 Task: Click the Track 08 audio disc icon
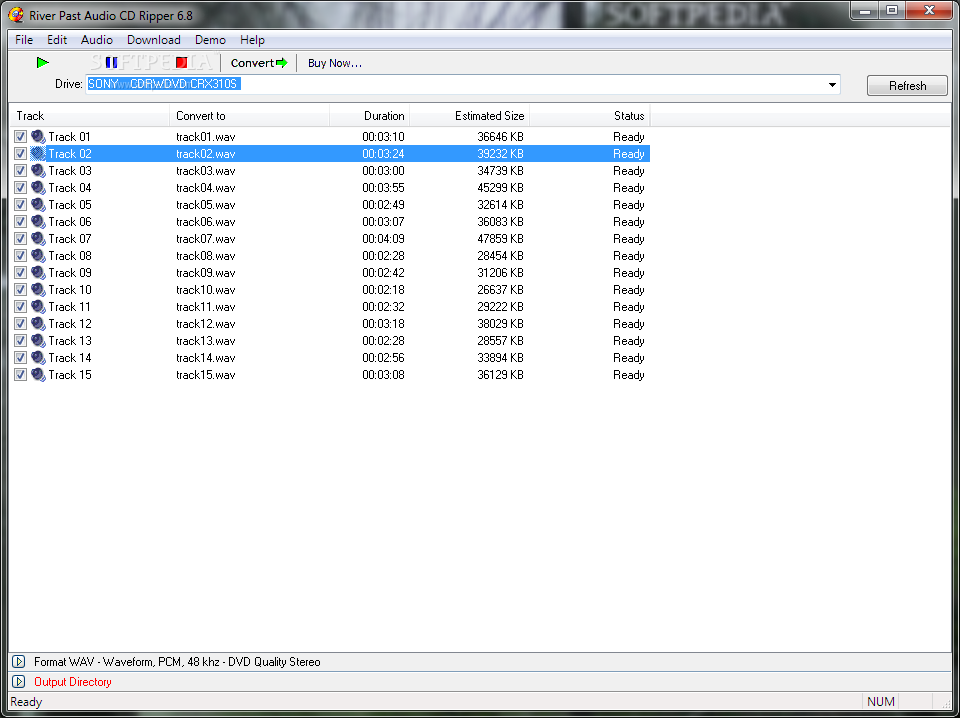(x=38, y=256)
